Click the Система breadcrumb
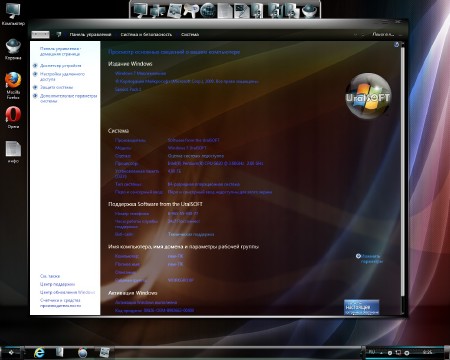The width and height of the screenshot is (450, 360). point(190,34)
